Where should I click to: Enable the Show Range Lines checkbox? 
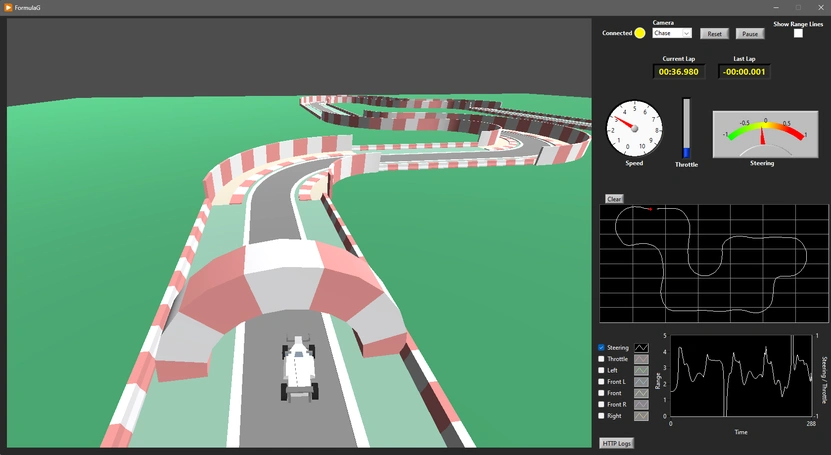[x=798, y=33]
